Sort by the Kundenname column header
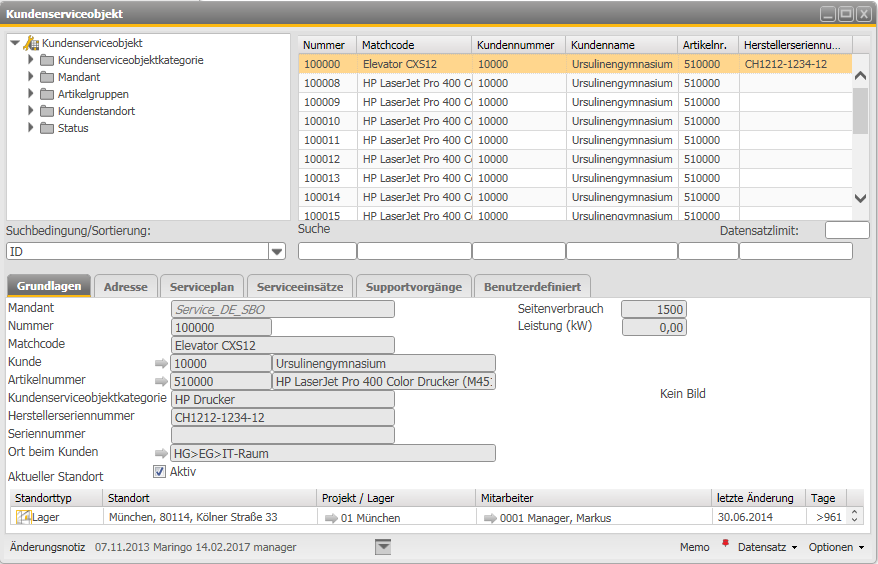The width and height of the screenshot is (878, 564). click(622, 45)
